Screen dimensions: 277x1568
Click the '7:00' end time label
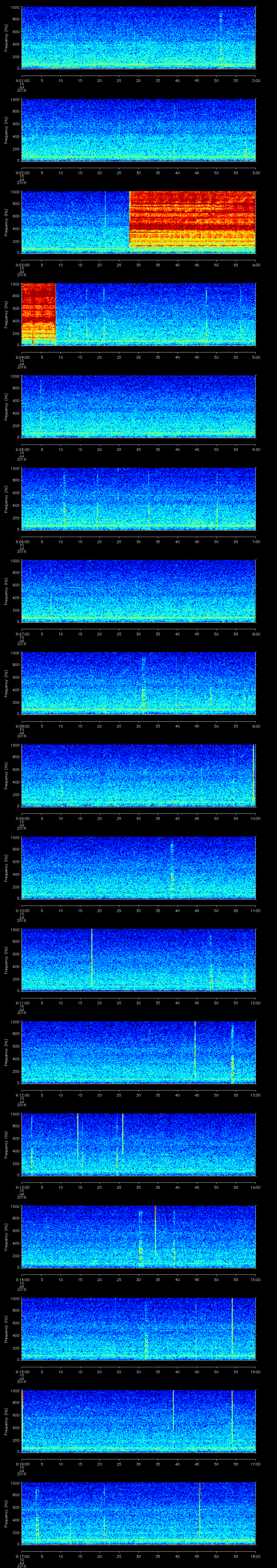pyautogui.click(x=256, y=542)
